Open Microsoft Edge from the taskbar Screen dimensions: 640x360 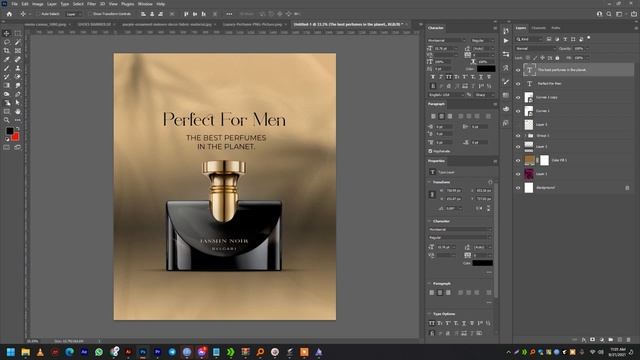pos(69,352)
